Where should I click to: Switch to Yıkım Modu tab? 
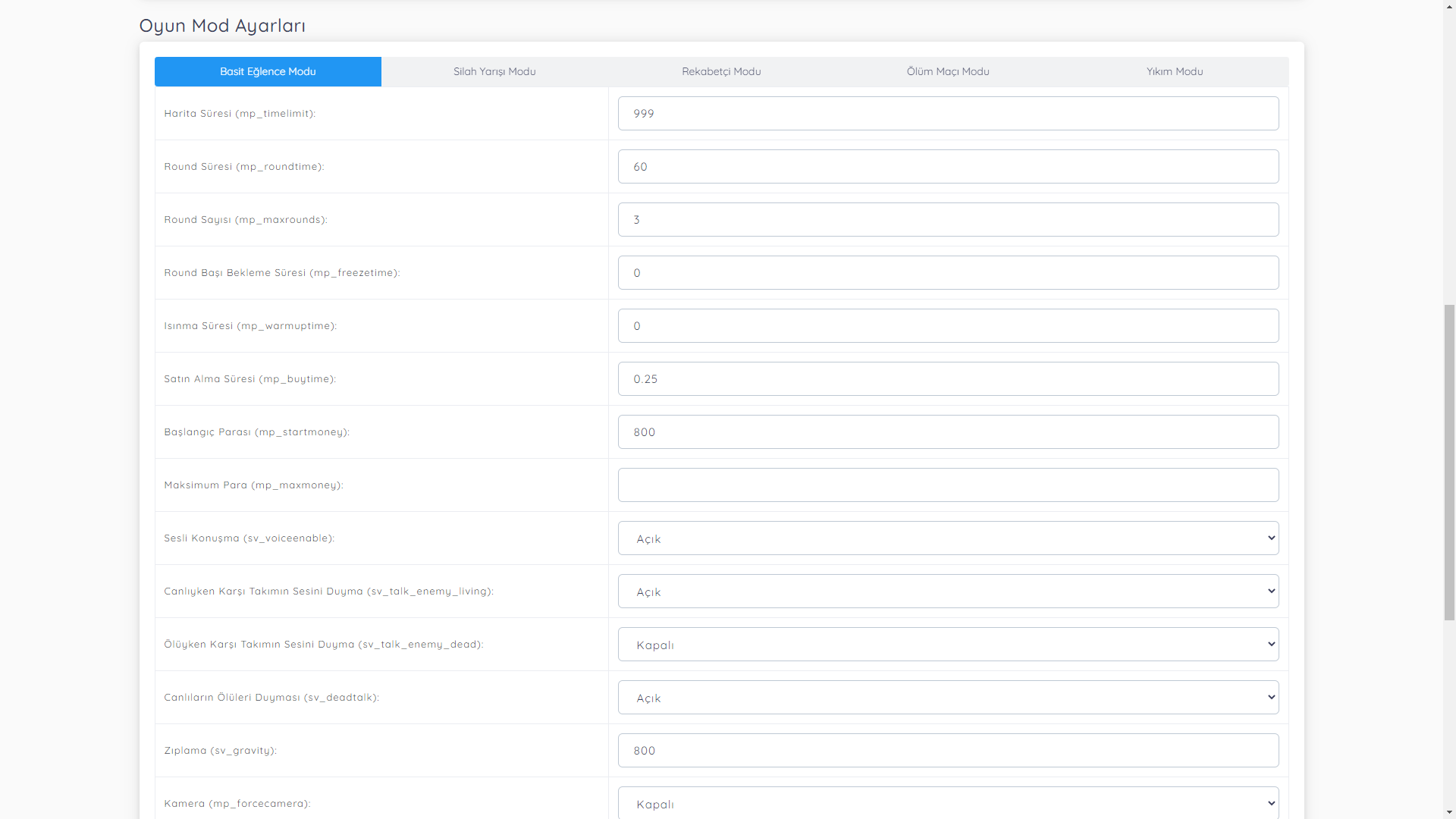coord(1175,71)
